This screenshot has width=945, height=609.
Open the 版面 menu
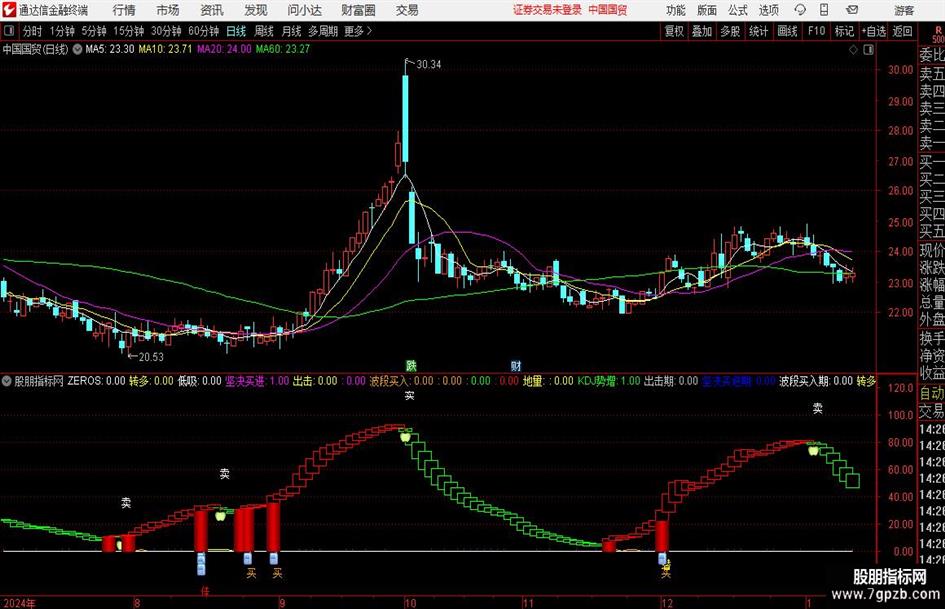click(x=707, y=10)
